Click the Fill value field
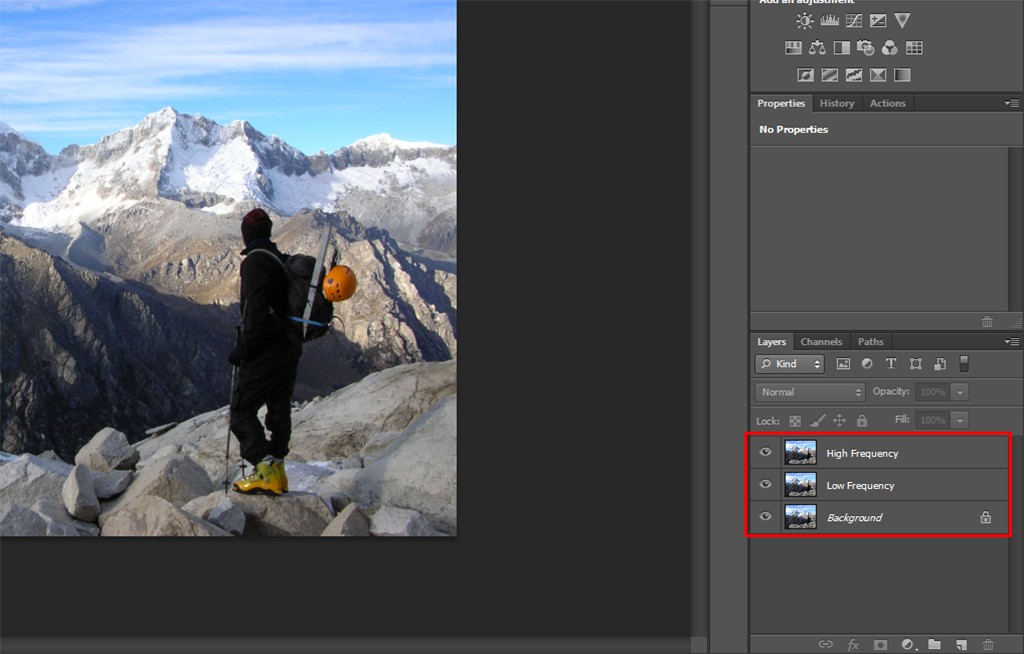Screen dimensions: 1024x654 (x=933, y=420)
